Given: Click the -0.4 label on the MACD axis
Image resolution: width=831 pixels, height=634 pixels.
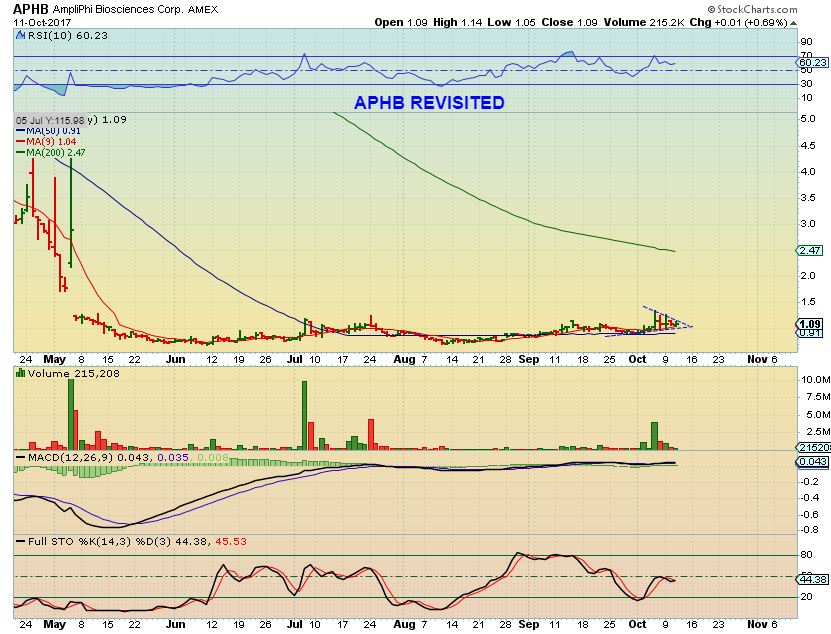Looking at the screenshot, I should [x=810, y=497].
